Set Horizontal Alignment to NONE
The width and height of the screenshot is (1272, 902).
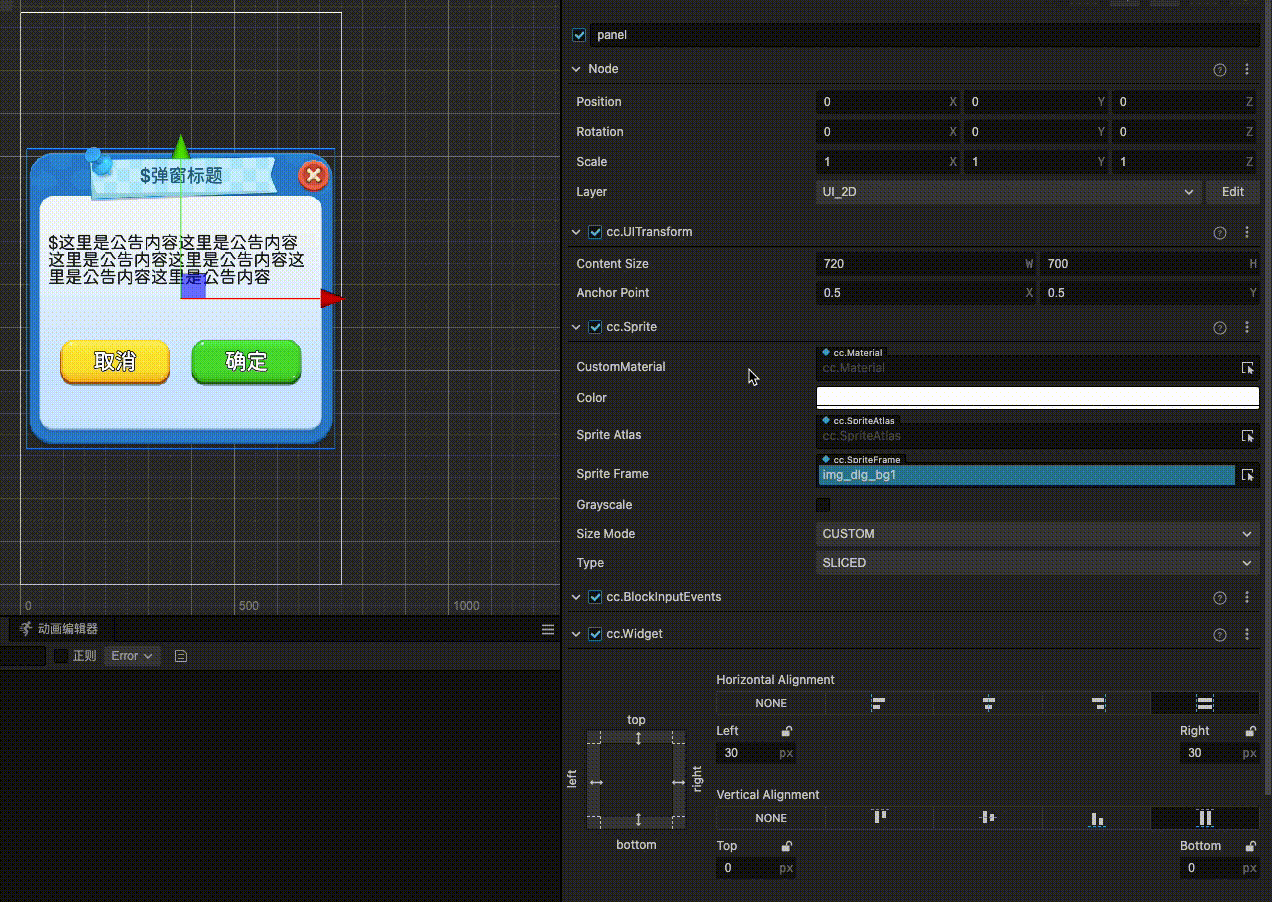771,703
